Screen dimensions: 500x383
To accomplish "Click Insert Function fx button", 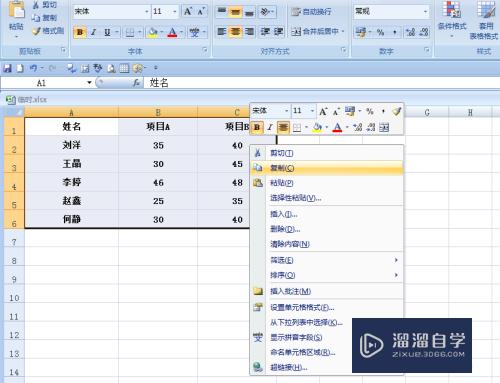I will [136, 83].
